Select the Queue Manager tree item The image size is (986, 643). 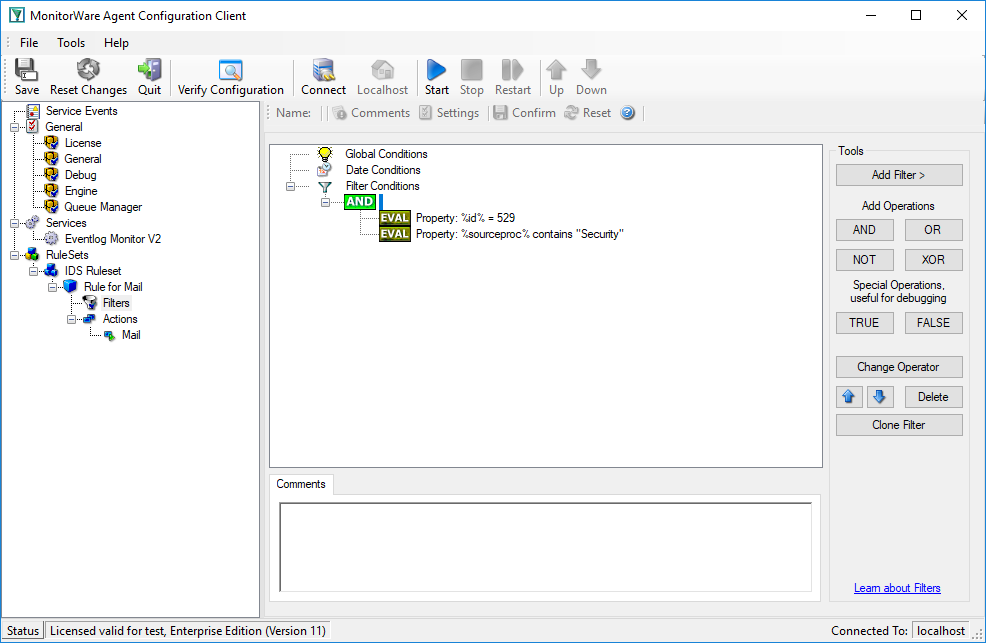pos(103,207)
